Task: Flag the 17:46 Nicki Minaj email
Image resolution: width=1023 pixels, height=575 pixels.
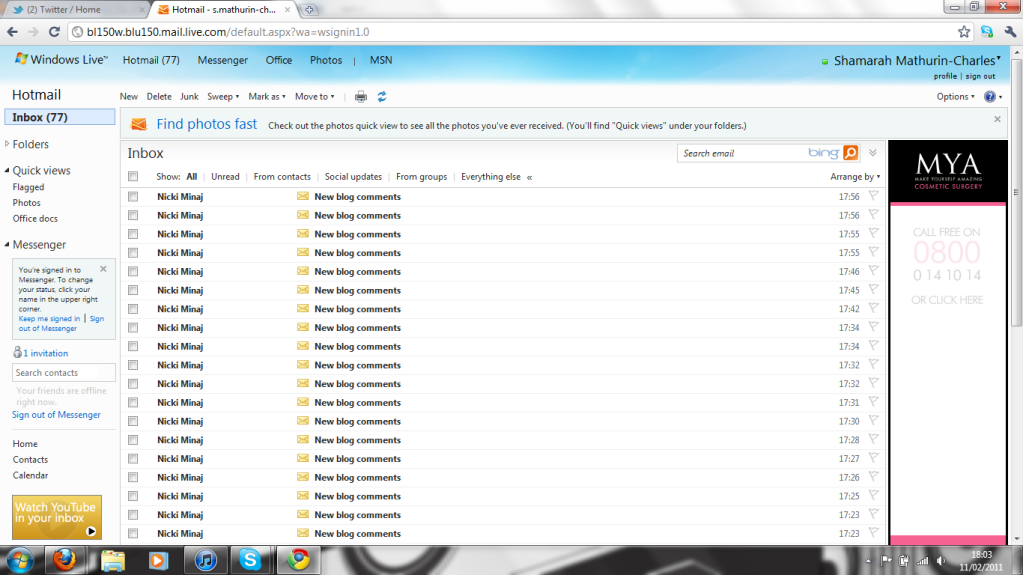Action: pyautogui.click(x=874, y=271)
